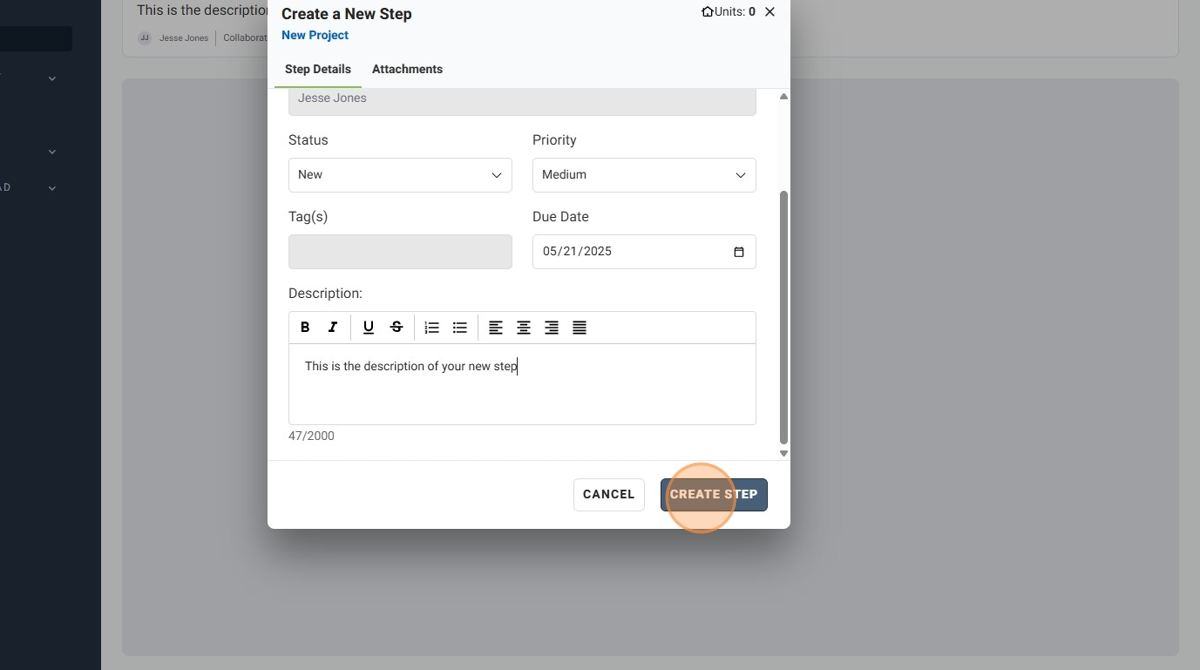
Task: Center-align the description text
Action: coord(523,327)
